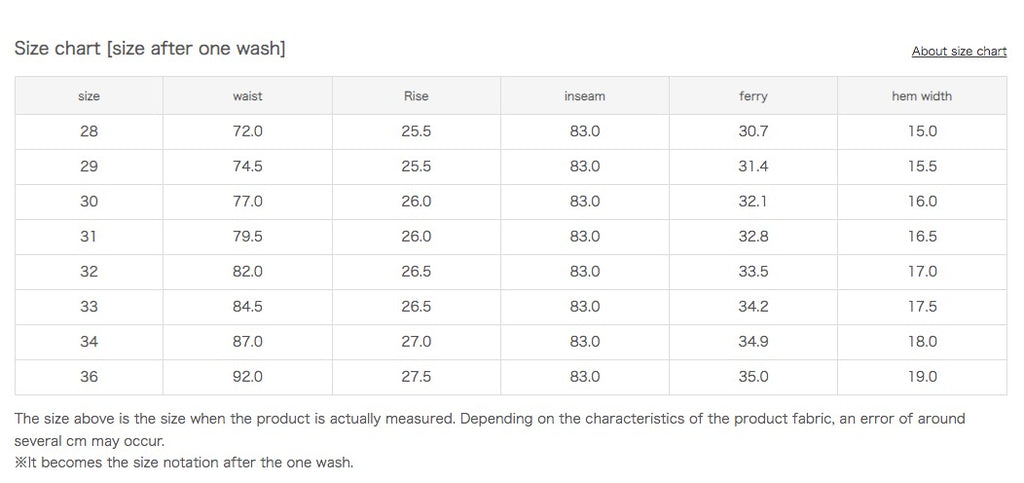Select hem width 19.0 cell
This screenshot has height=483, width=1024.
click(922, 377)
